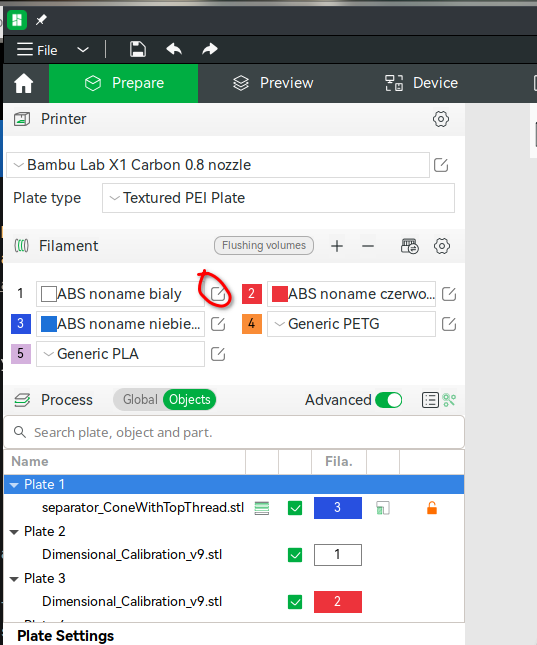Focus the Search plate, object and part field
537x645 pixels.
[234, 432]
